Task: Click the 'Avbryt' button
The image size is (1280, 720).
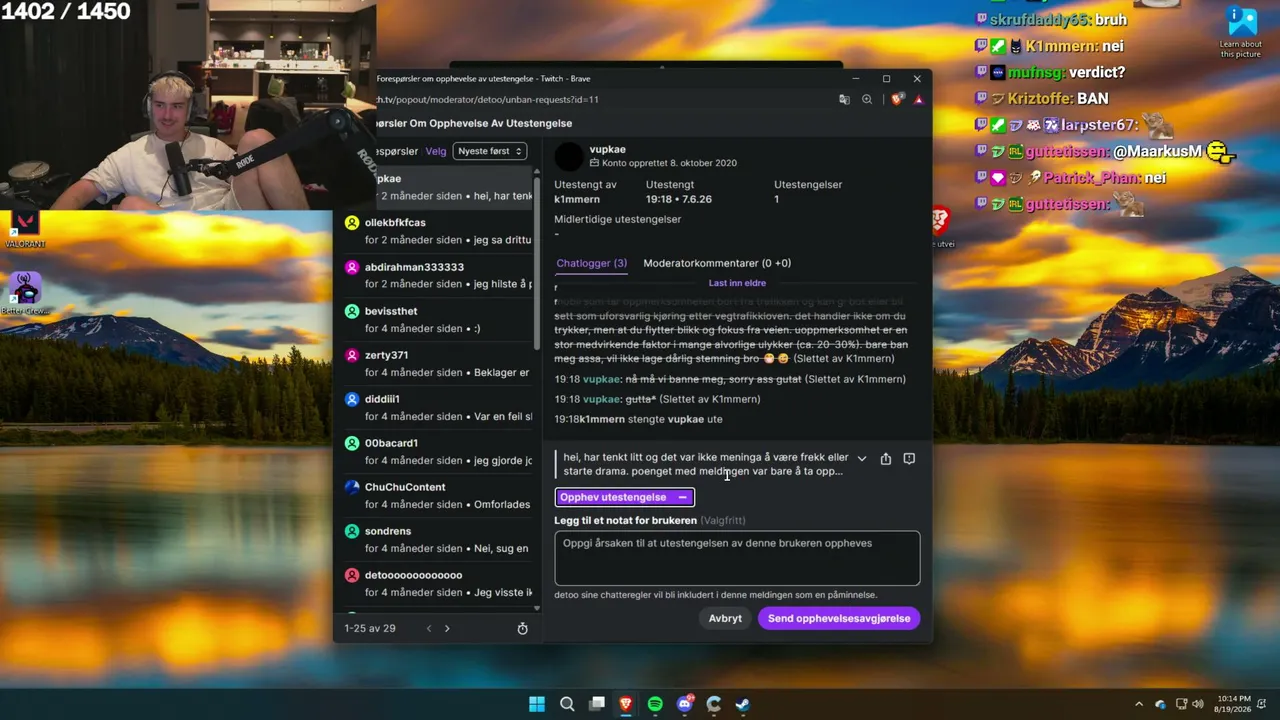Action: (x=725, y=618)
